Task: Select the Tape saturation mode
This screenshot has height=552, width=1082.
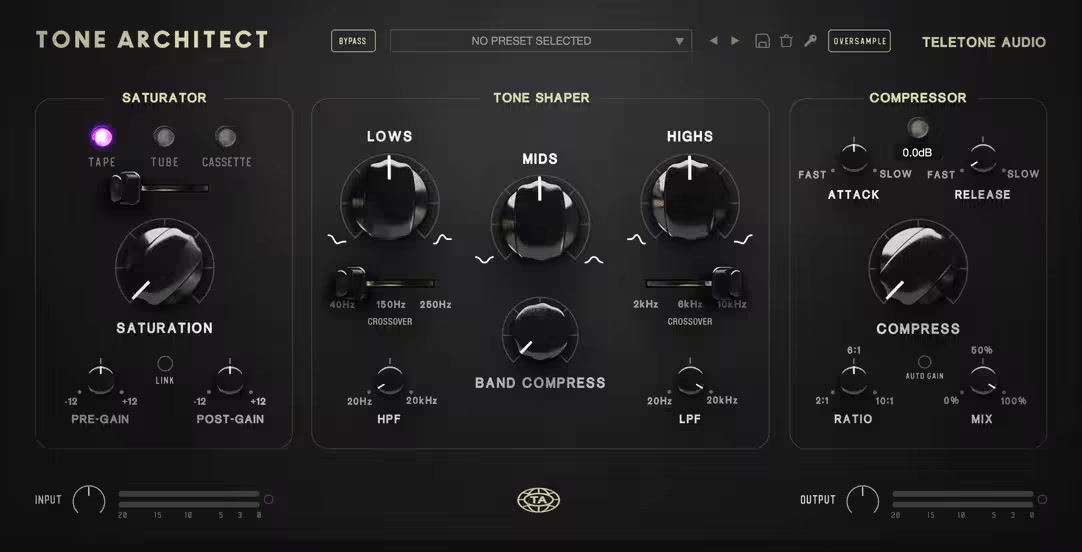Action: [102, 137]
